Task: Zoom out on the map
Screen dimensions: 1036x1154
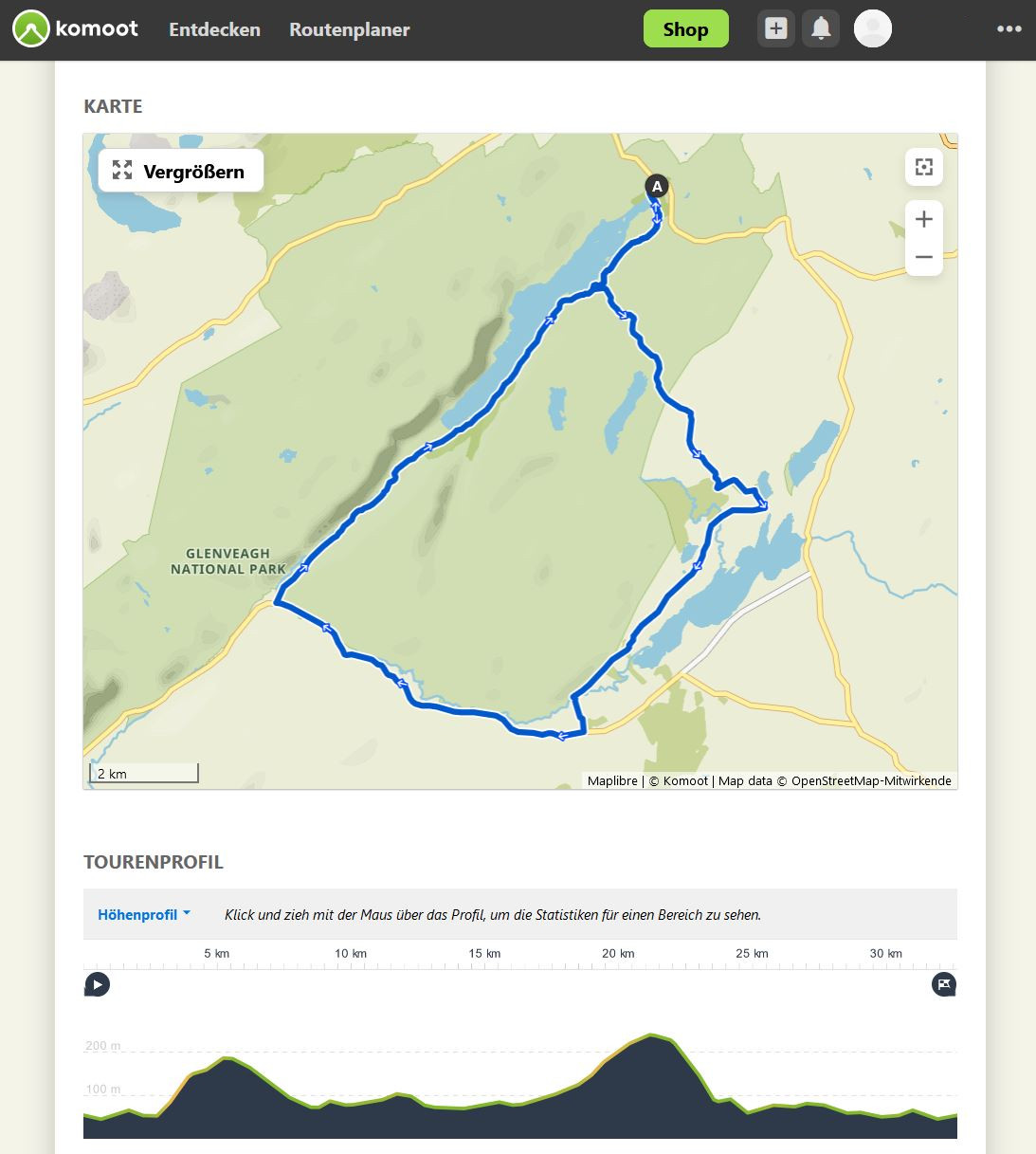Action: pyautogui.click(x=924, y=257)
